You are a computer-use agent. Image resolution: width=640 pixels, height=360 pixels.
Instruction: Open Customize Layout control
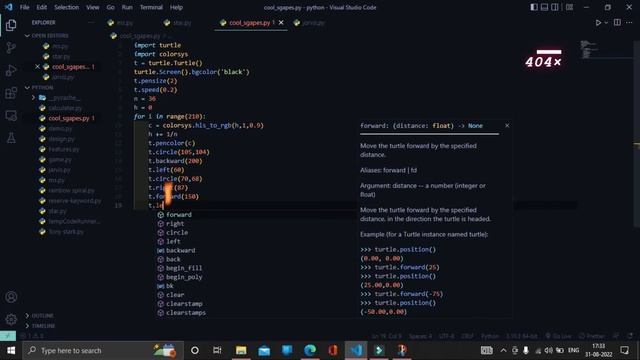[569, 7]
